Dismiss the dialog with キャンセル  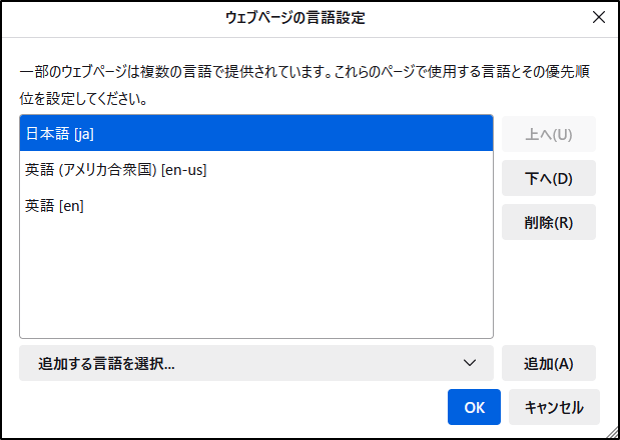(x=553, y=407)
